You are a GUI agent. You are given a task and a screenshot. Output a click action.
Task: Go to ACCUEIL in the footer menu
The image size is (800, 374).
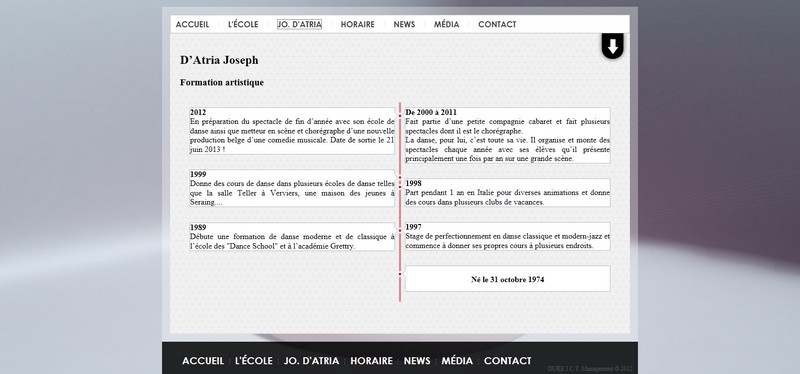click(203, 361)
